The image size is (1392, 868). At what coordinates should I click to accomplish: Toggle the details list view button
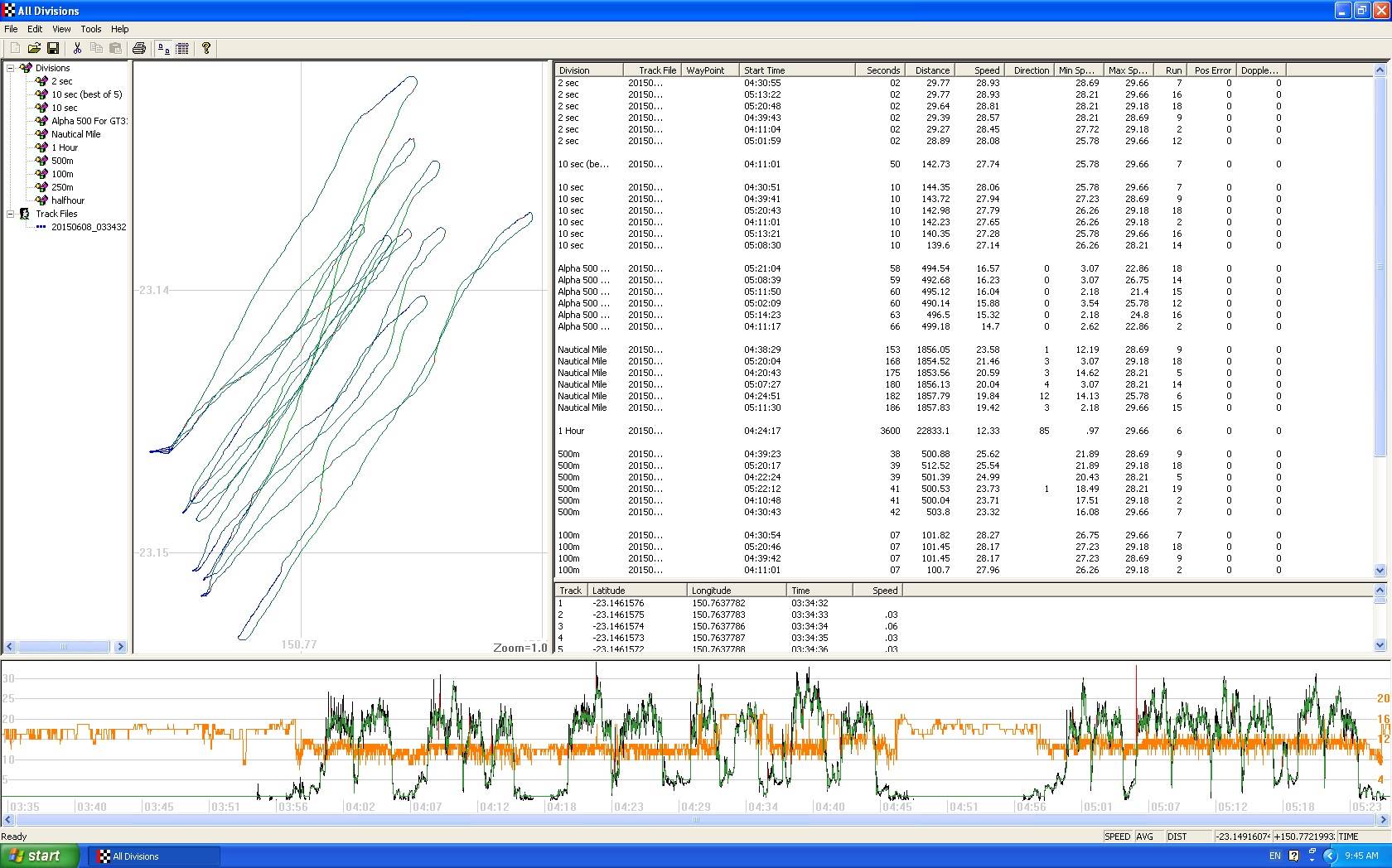182,49
